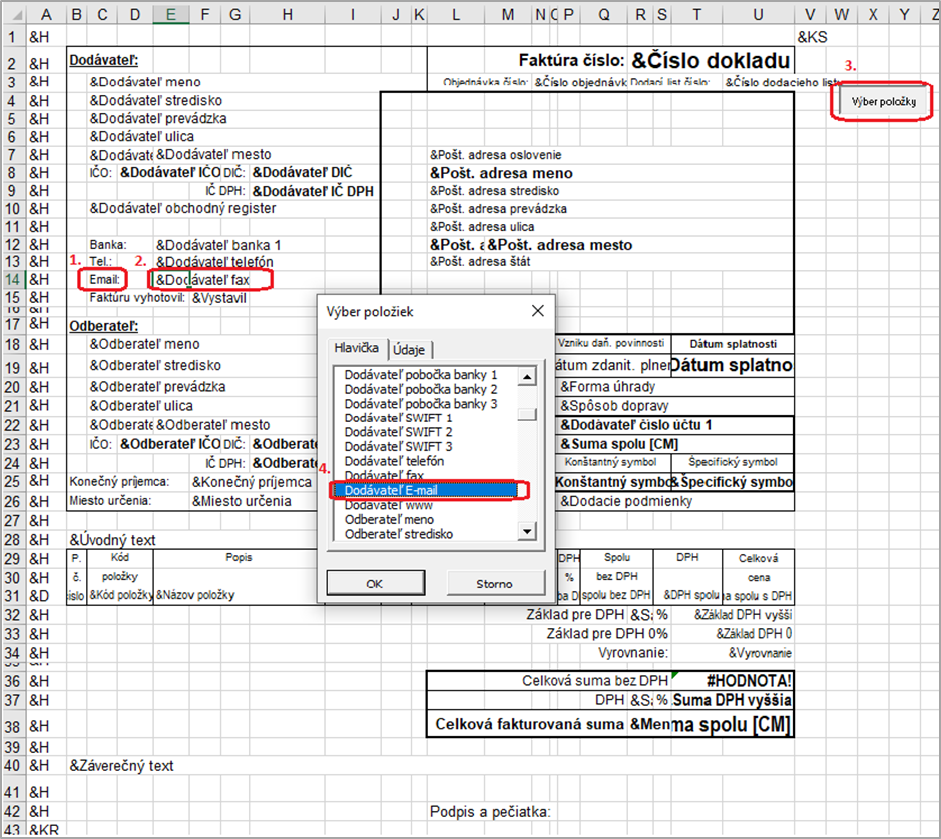Select the column E header
This screenshot has height=839, width=941.
tap(170, 14)
